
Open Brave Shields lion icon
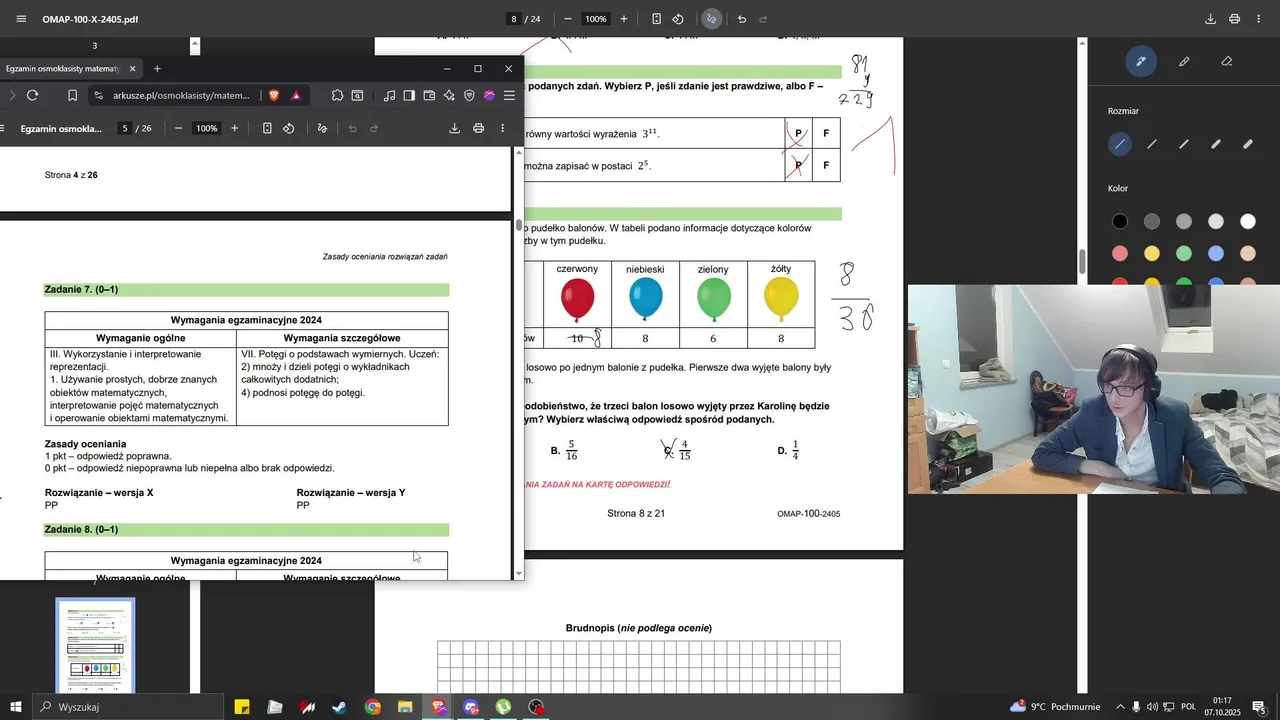(274, 95)
